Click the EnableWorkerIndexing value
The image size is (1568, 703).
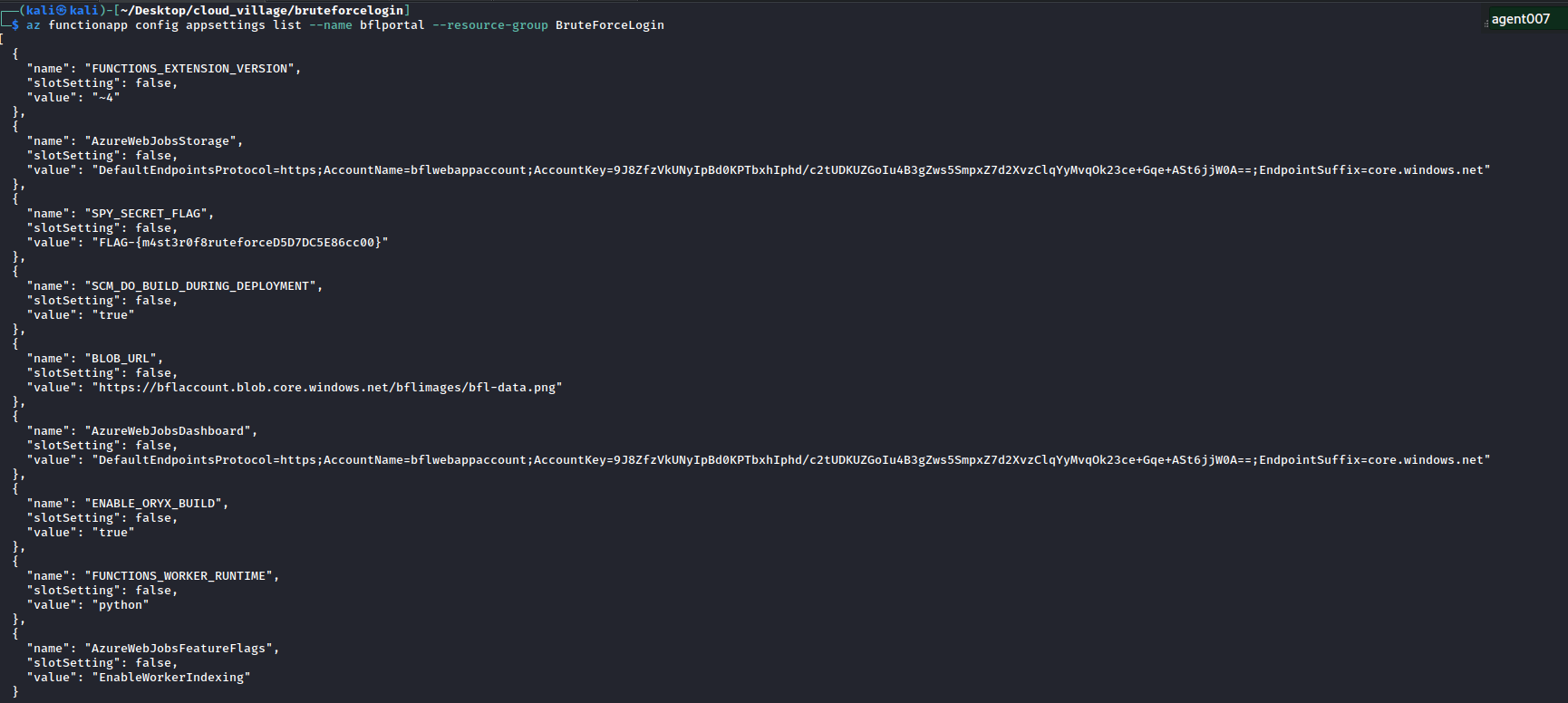(x=171, y=678)
